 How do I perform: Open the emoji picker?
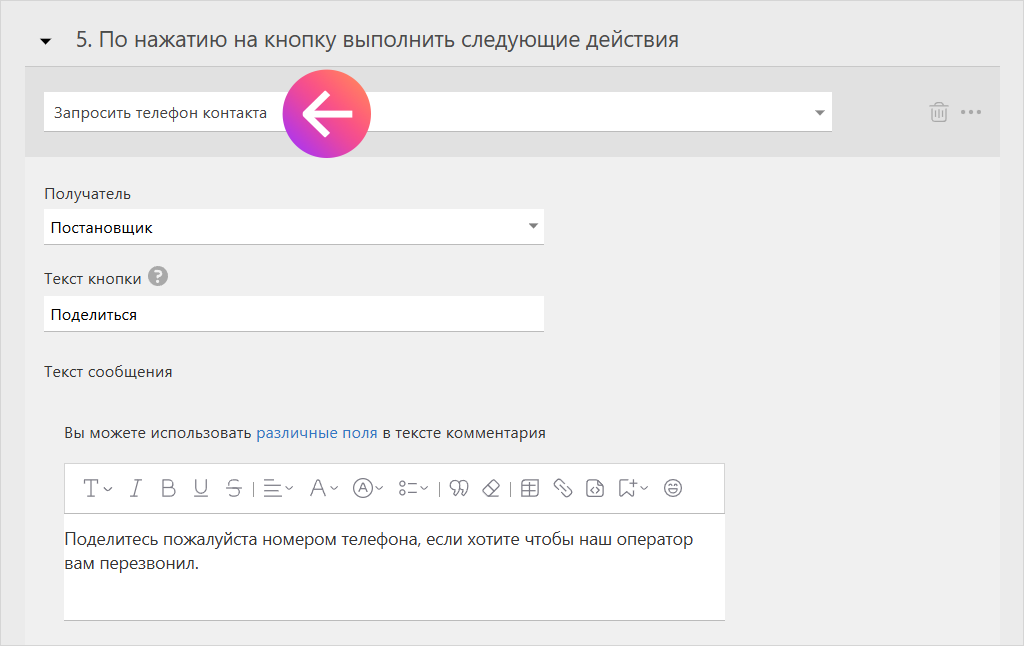(x=674, y=488)
